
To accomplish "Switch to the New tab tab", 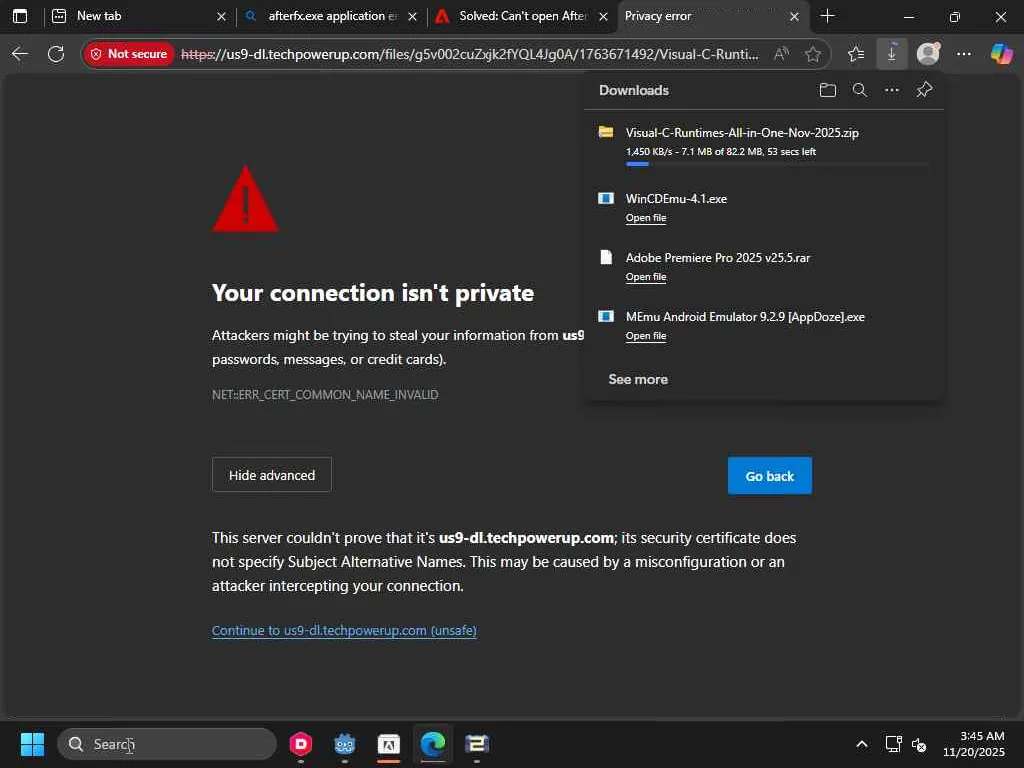I will pos(137,16).
